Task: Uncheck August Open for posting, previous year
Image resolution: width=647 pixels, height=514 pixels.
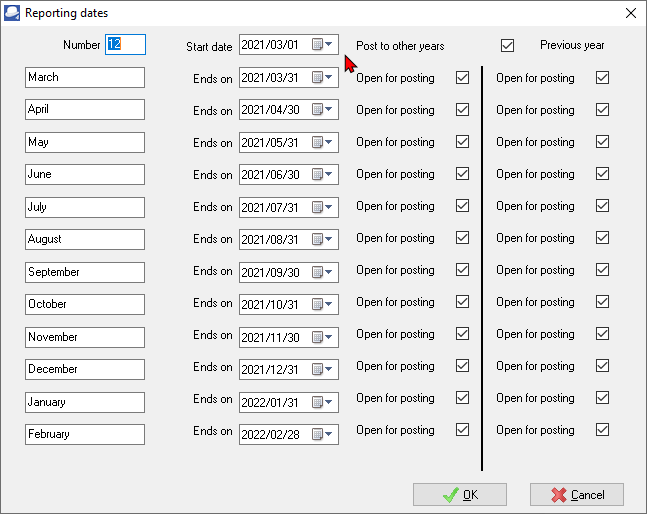Action: pos(602,238)
